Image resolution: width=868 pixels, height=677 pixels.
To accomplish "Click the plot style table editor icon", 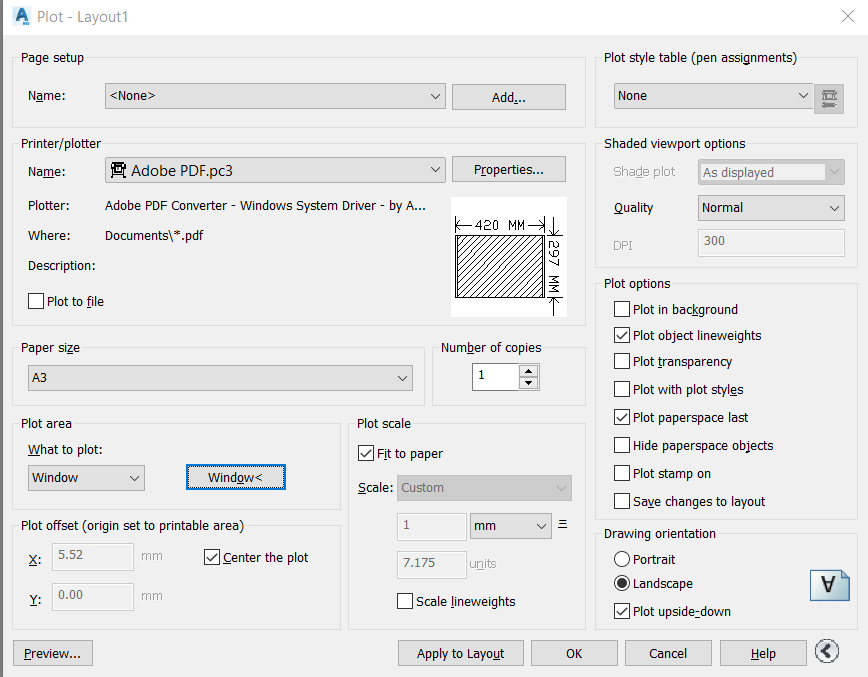I will click(x=828, y=97).
